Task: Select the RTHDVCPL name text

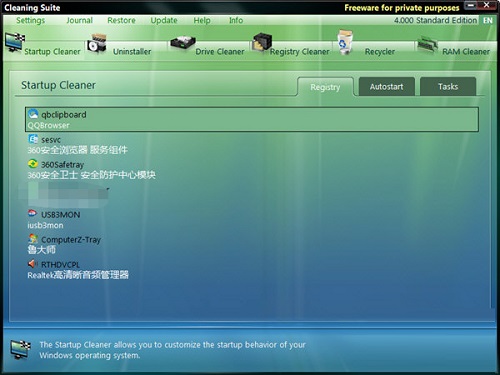Action: click(60, 265)
